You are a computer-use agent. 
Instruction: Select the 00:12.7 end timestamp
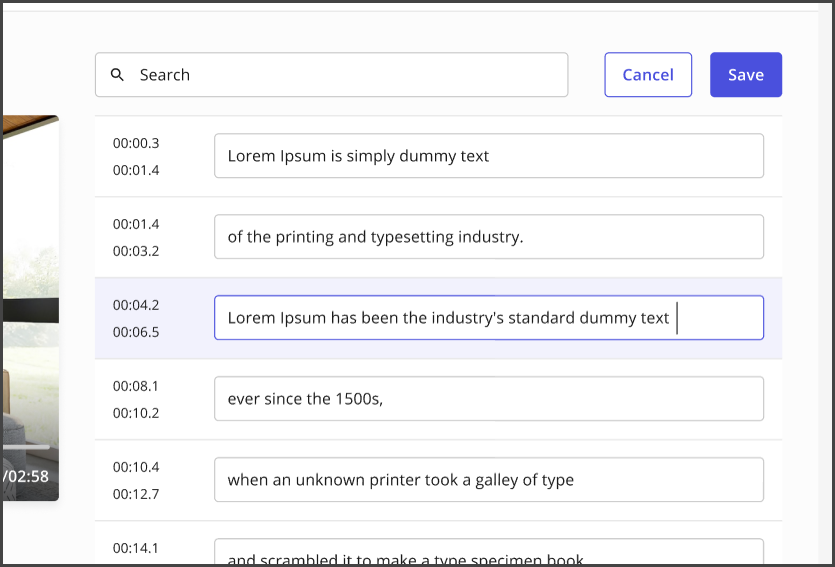136,494
